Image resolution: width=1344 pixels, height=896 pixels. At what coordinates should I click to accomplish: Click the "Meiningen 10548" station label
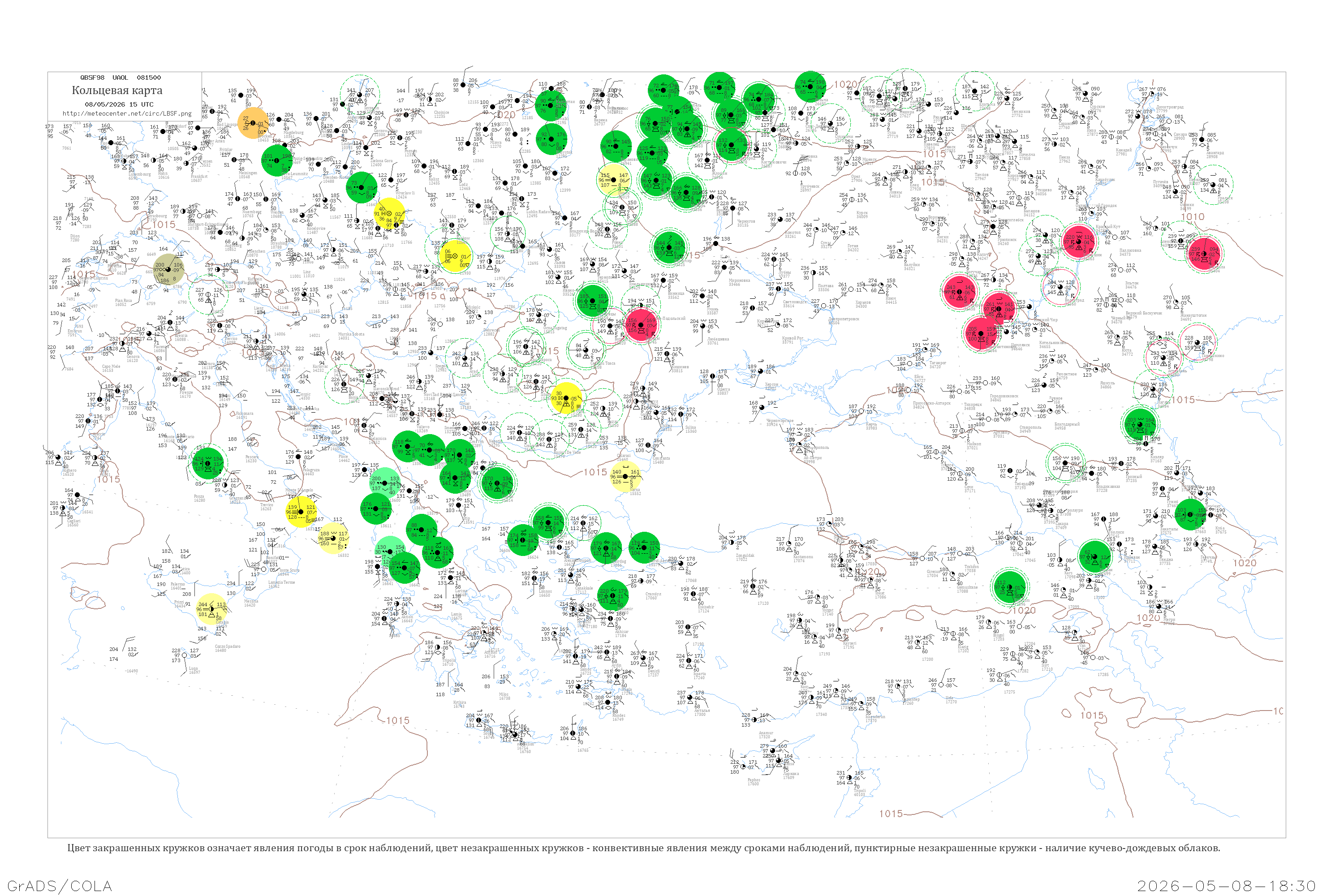coord(248,175)
